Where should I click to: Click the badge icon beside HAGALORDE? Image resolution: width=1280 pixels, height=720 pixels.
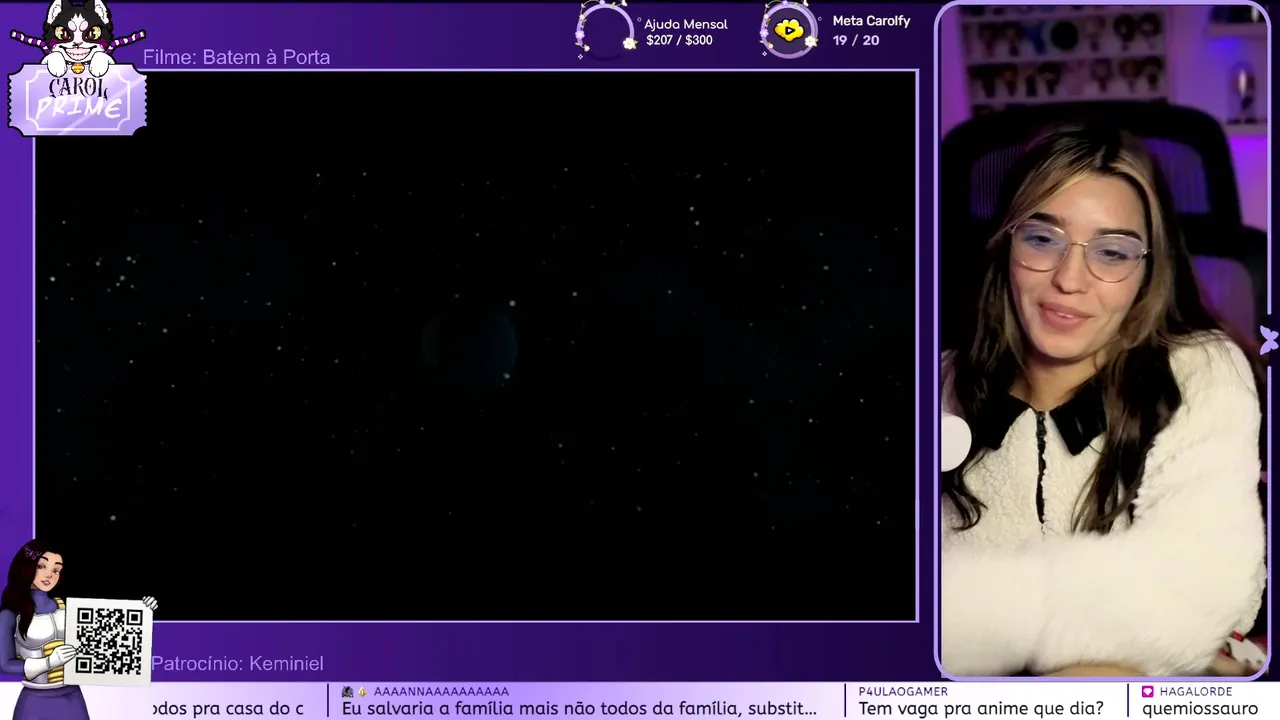[x=1148, y=692]
